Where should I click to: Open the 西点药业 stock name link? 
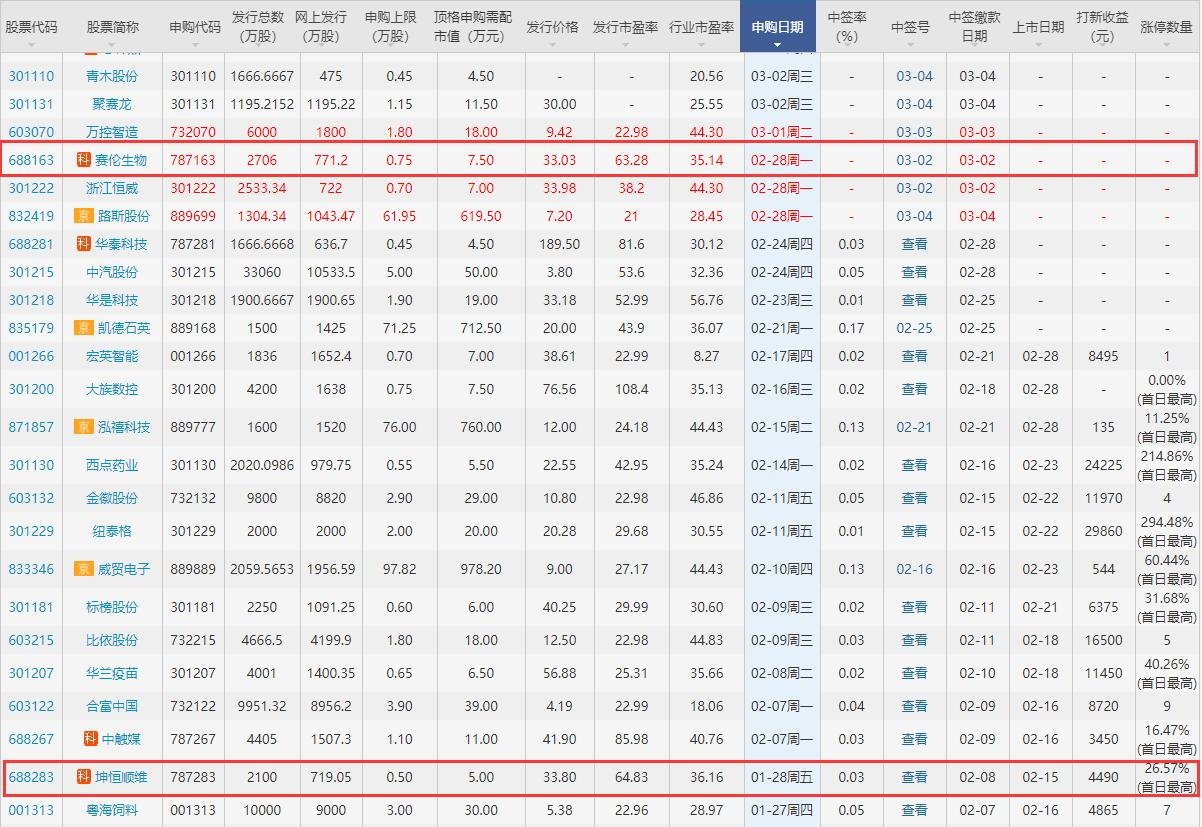(x=112, y=465)
